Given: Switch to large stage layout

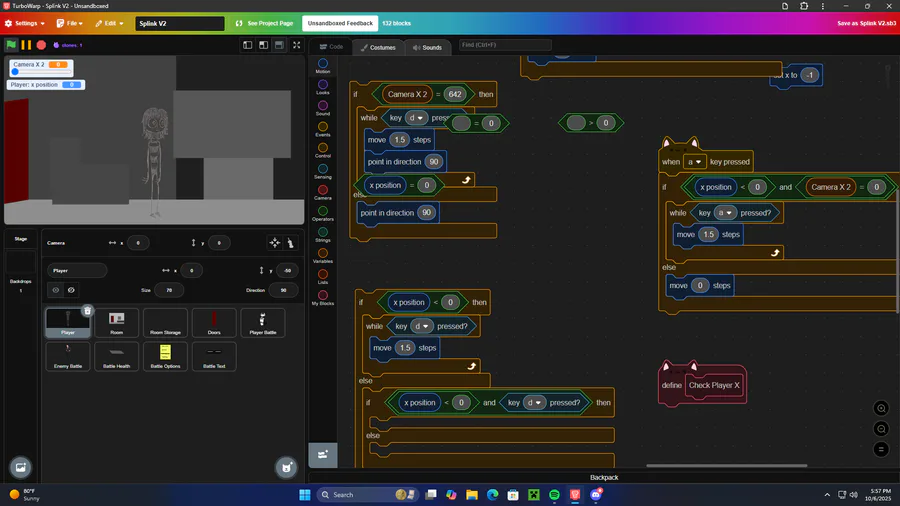Looking at the screenshot, I should 263,45.
